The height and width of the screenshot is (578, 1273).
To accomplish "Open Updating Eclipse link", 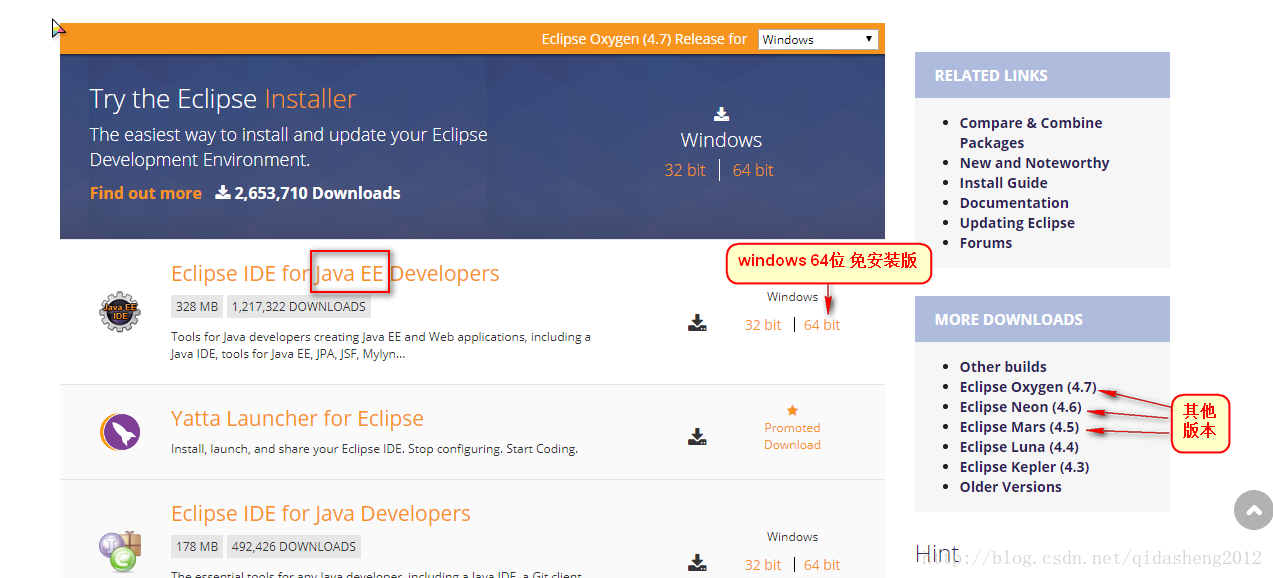I will (x=1017, y=223).
